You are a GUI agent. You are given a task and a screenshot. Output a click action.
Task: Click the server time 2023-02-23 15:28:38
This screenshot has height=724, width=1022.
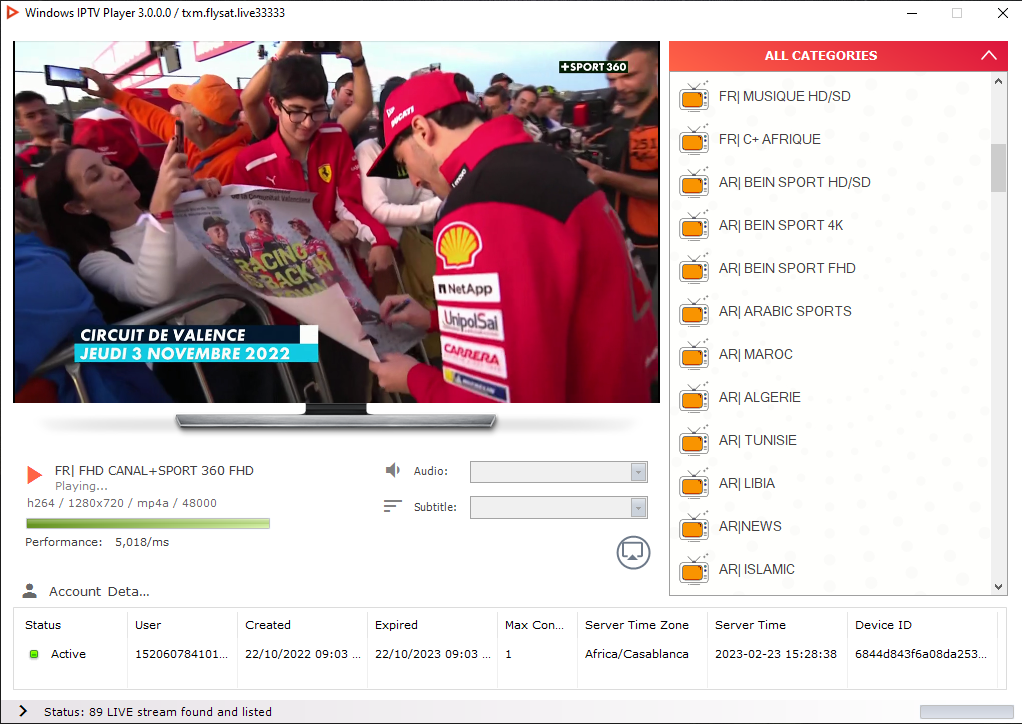[776, 654]
